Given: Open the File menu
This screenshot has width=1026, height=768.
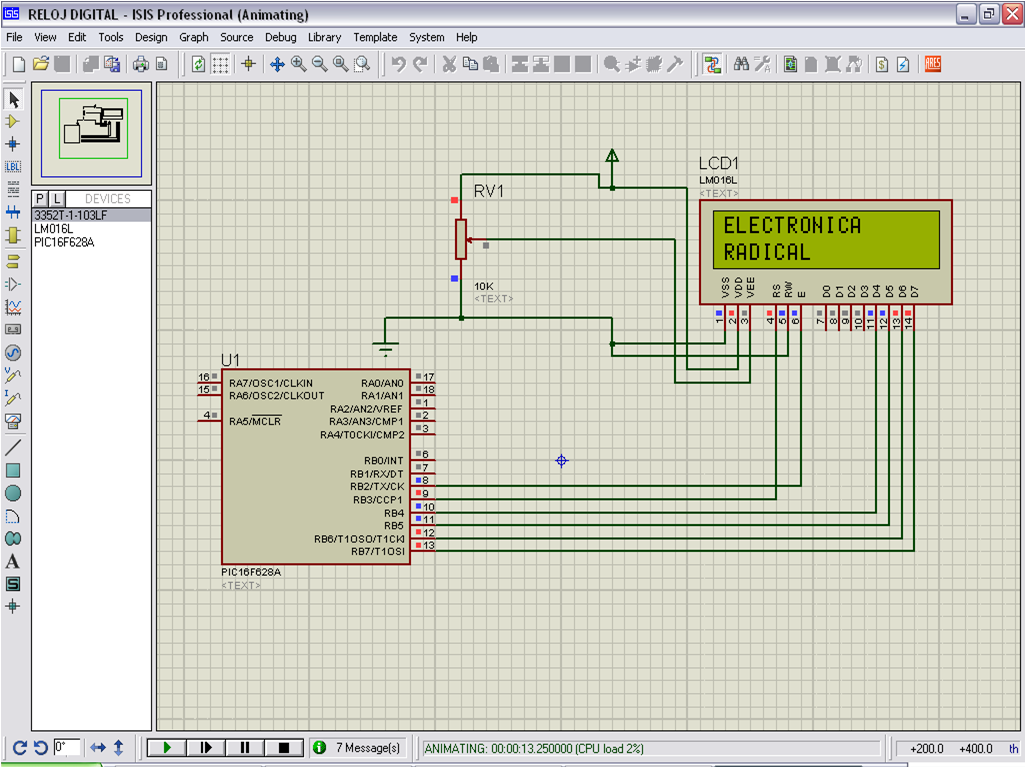Looking at the screenshot, I should coord(14,37).
